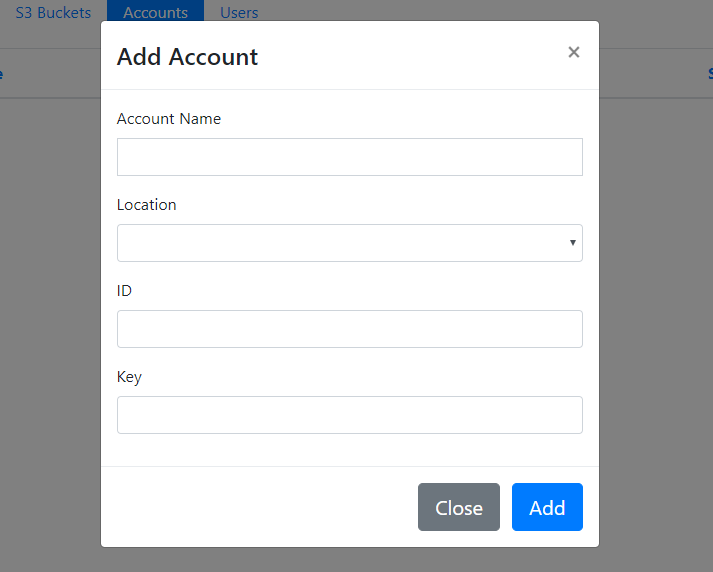Focus the ID text field
Image resolution: width=713 pixels, height=572 pixels.
point(350,329)
